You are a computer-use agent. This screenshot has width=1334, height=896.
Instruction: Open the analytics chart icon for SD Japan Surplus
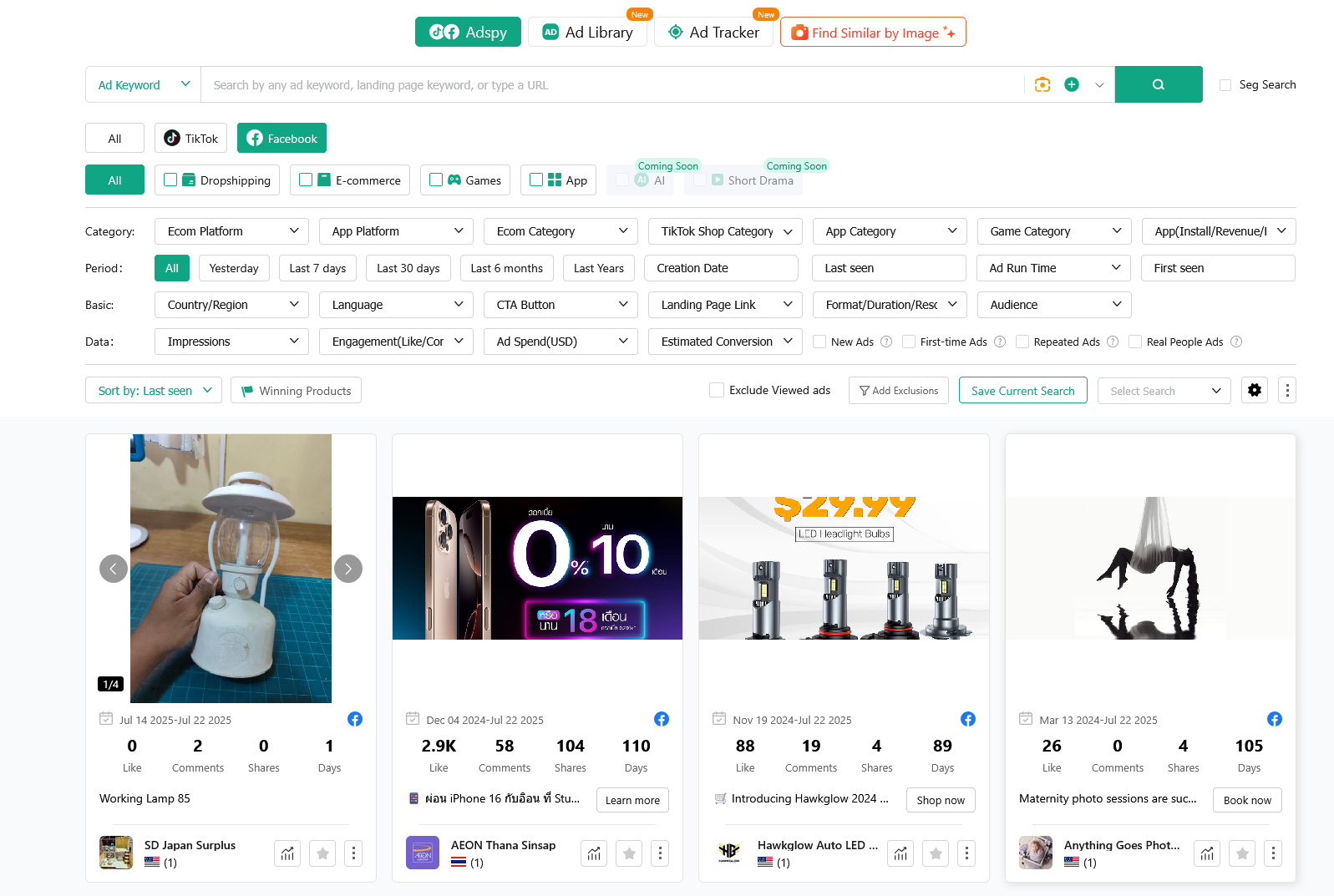[287, 853]
